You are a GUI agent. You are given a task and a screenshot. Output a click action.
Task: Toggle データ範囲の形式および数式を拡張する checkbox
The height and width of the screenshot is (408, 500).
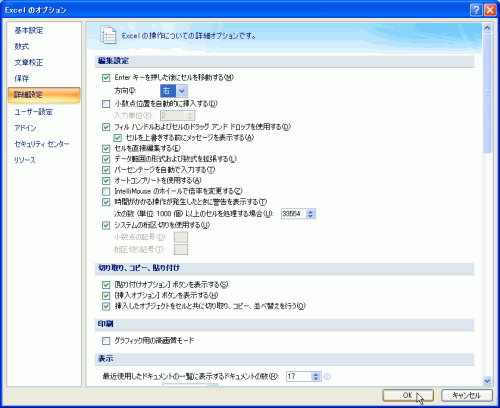coord(106,159)
